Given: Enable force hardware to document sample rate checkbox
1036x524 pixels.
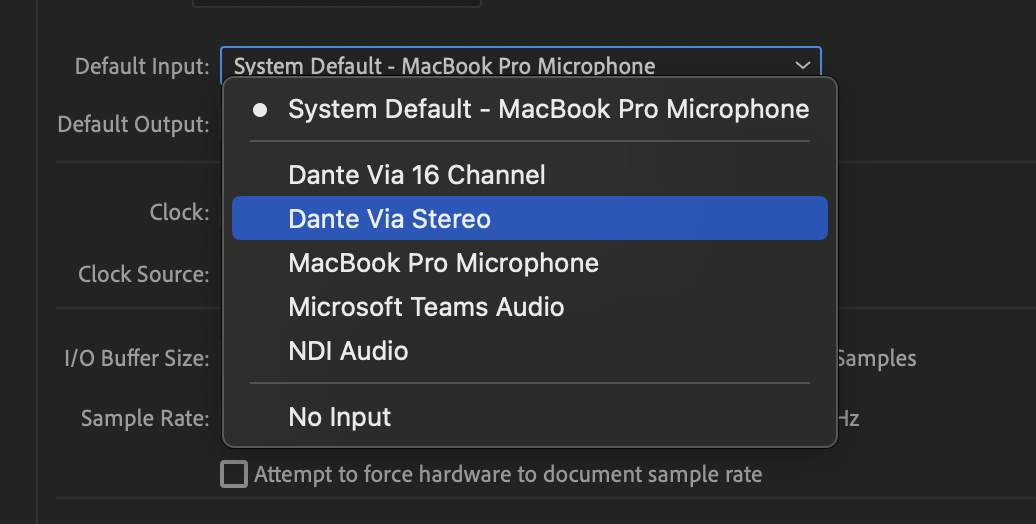Looking at the screenshot, I should [x=234, y=474].
